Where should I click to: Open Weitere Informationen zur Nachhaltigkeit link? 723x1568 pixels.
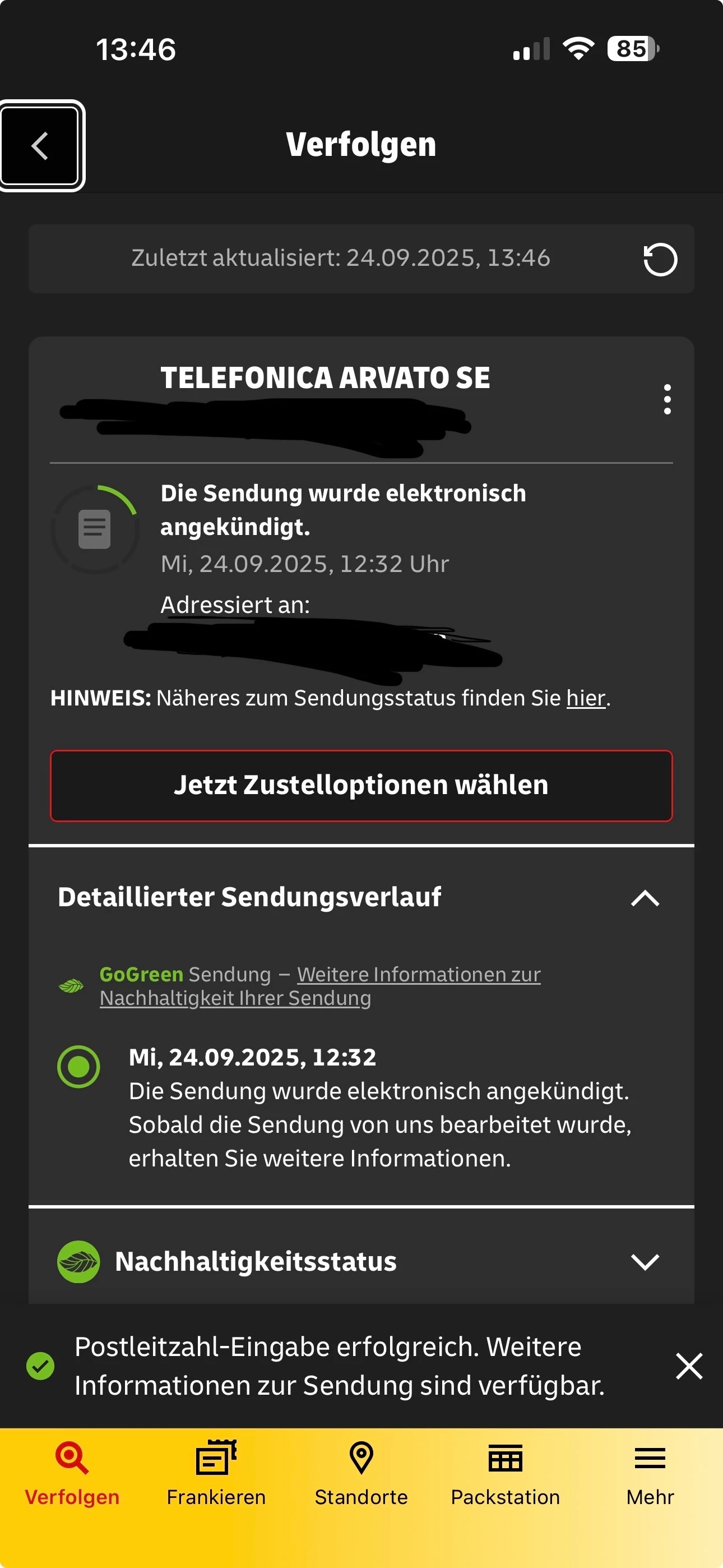pyautogui.click(x=320, y=986)
